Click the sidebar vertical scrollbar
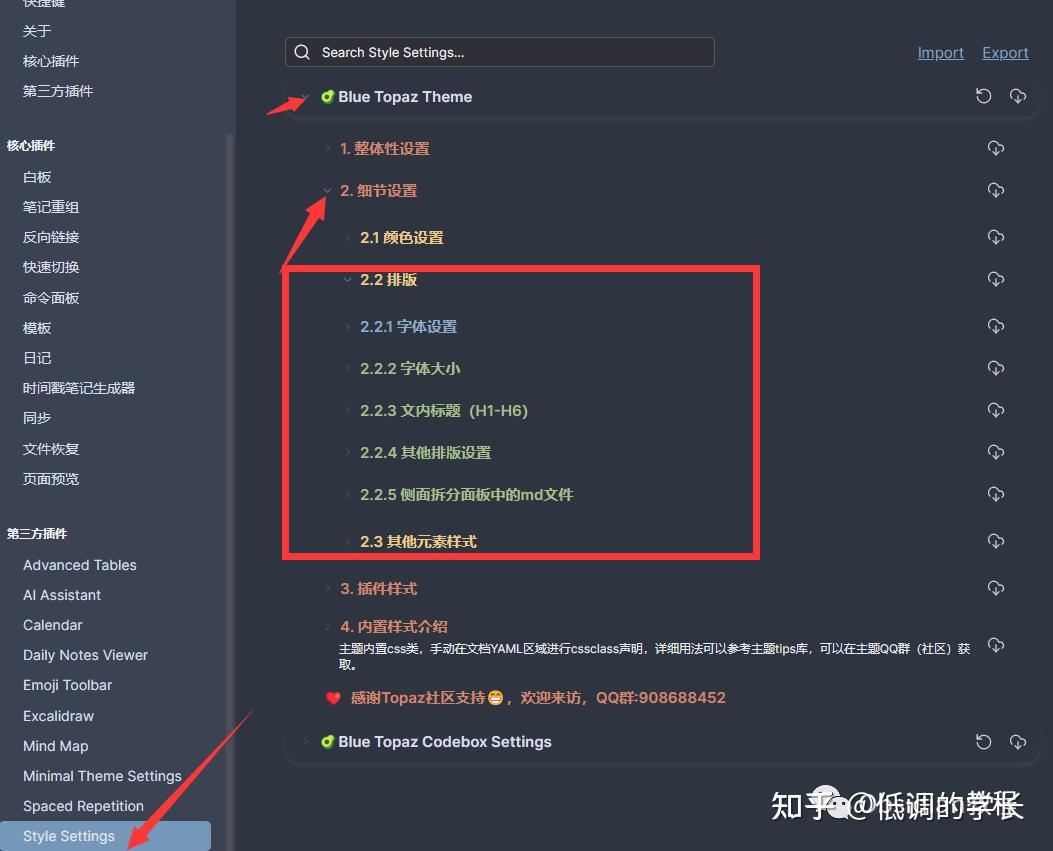Screen dimensions: 1053x851 [x=229, y=492]
